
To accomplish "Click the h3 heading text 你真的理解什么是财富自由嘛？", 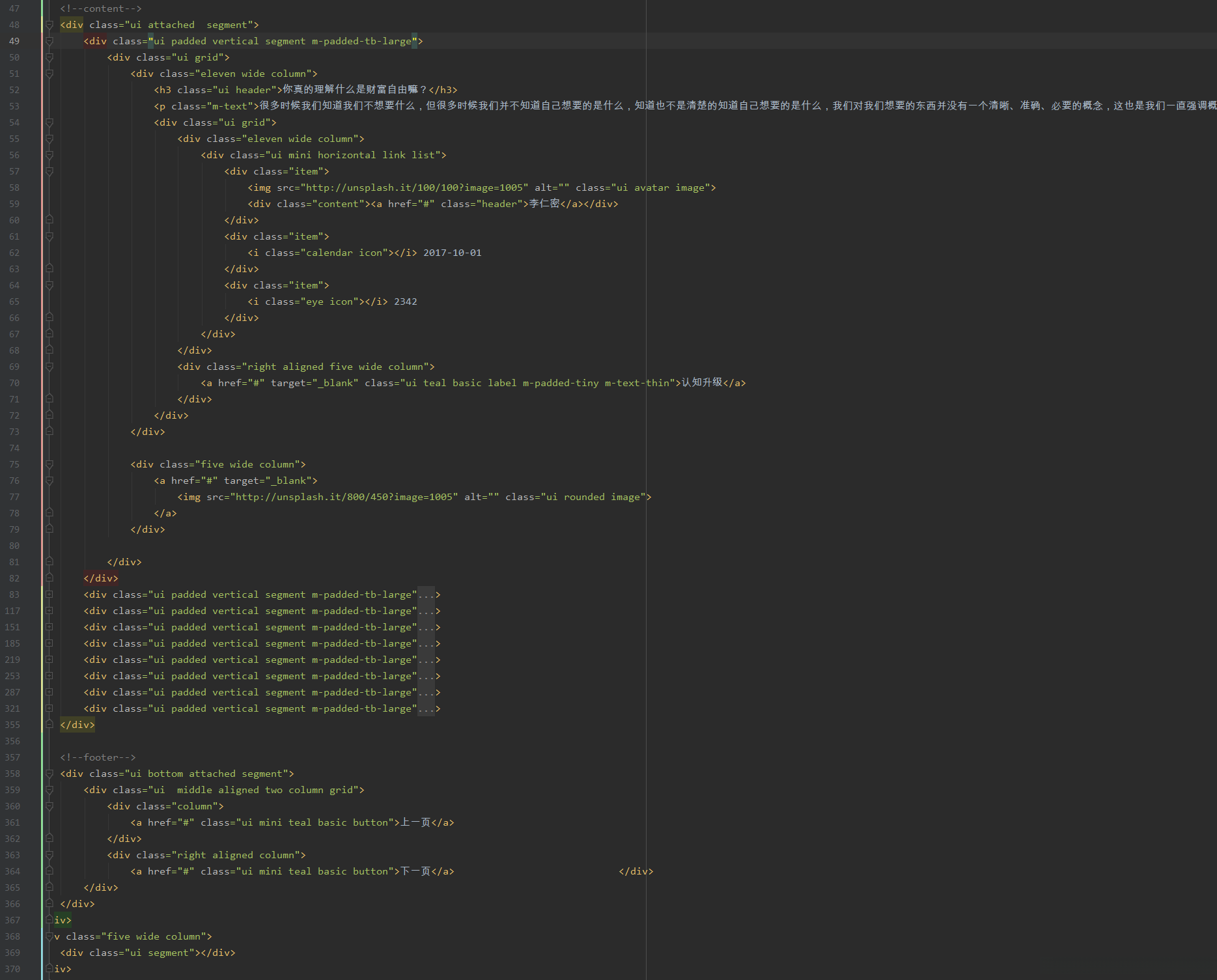I will (355, 90).
